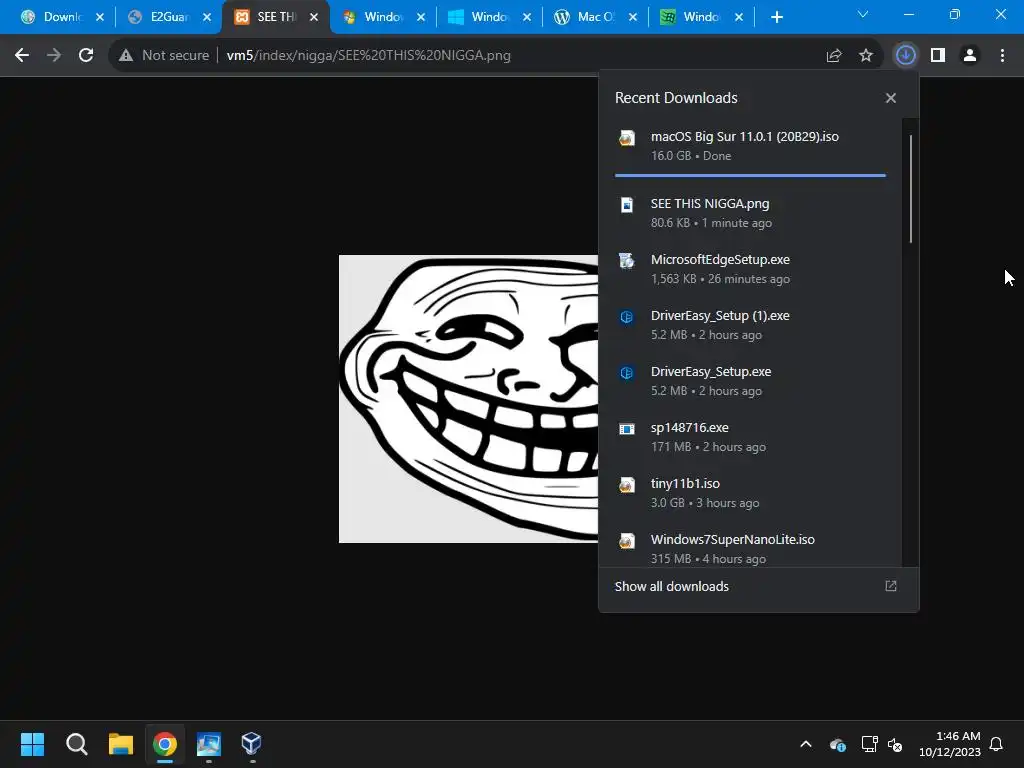This screenshot has height=768, width=1024.
Task: Close the Downlc tab
Action: coord(100,18)
